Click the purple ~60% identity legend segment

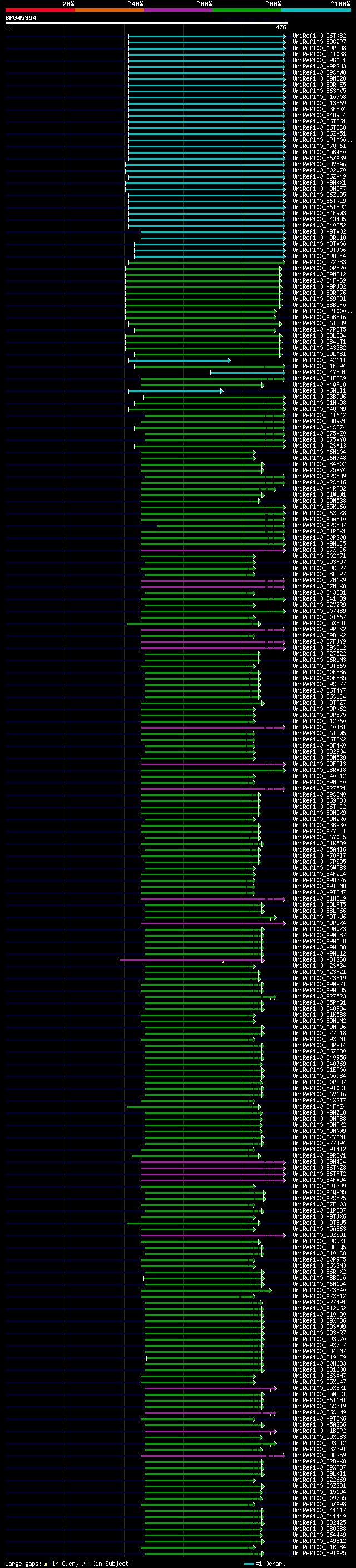(177, 10)
